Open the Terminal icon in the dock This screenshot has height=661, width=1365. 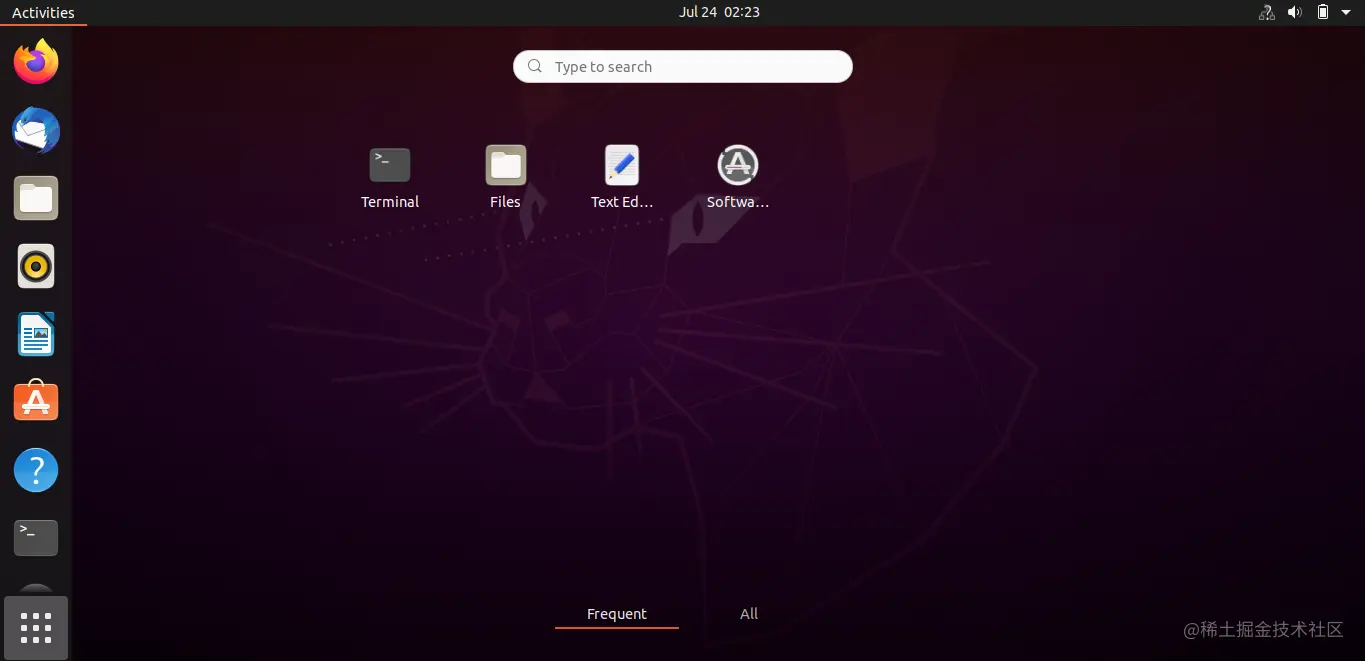[36, 537]
